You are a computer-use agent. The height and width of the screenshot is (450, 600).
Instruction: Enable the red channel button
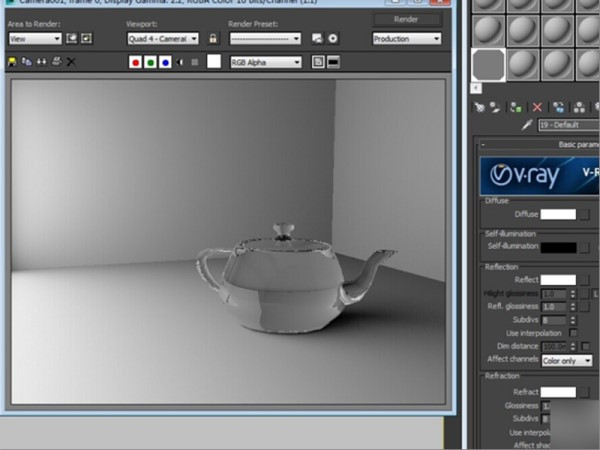pos(135,62)
